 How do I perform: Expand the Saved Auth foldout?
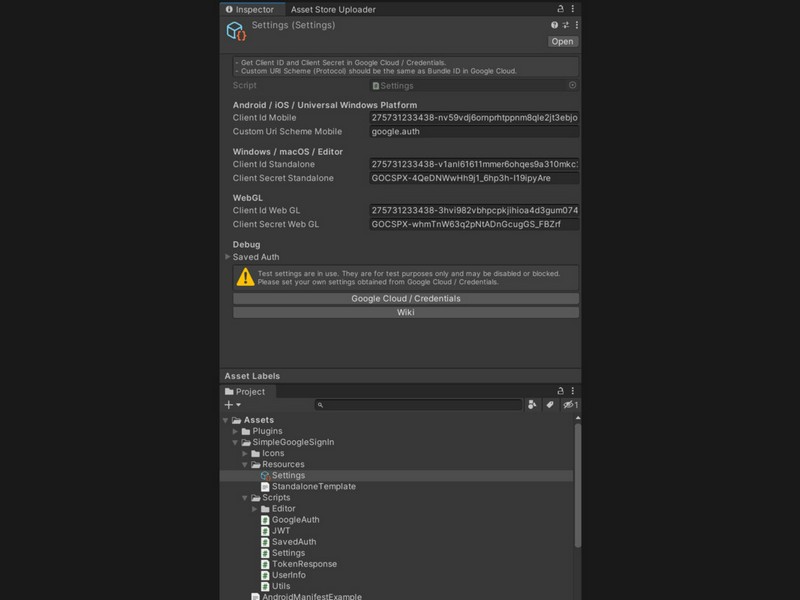coord(228,257)
